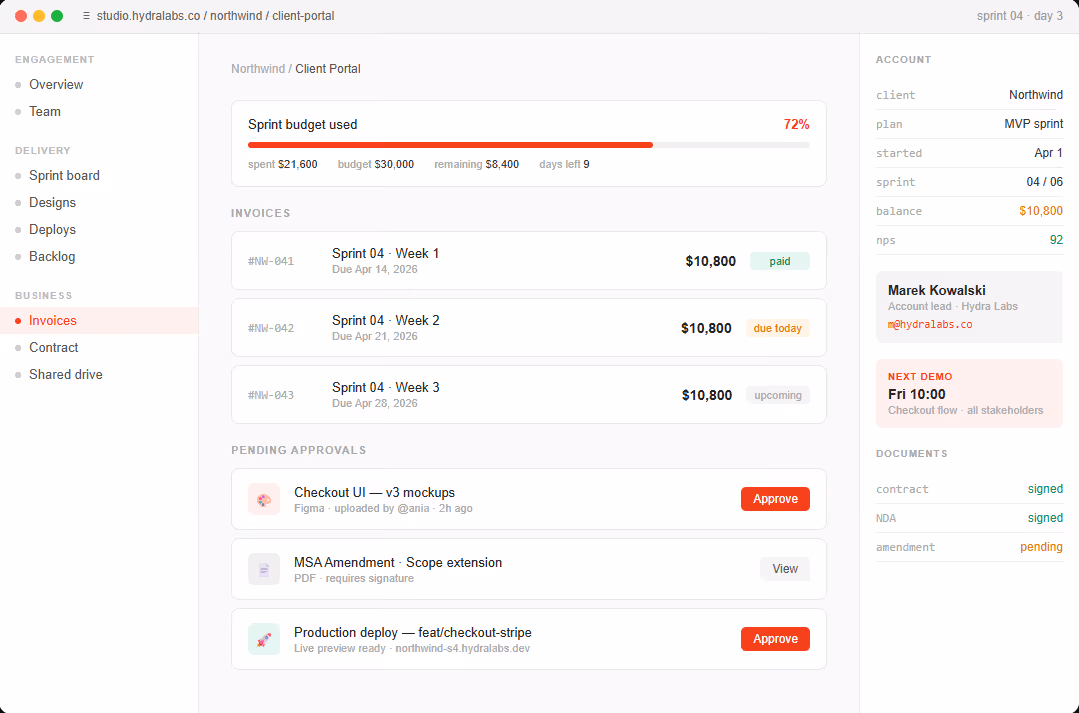This screenshot has height=713, width=1079.
Task: Click the palette icon for Checkout UI mockups
Action: click(x=264, y=499)
